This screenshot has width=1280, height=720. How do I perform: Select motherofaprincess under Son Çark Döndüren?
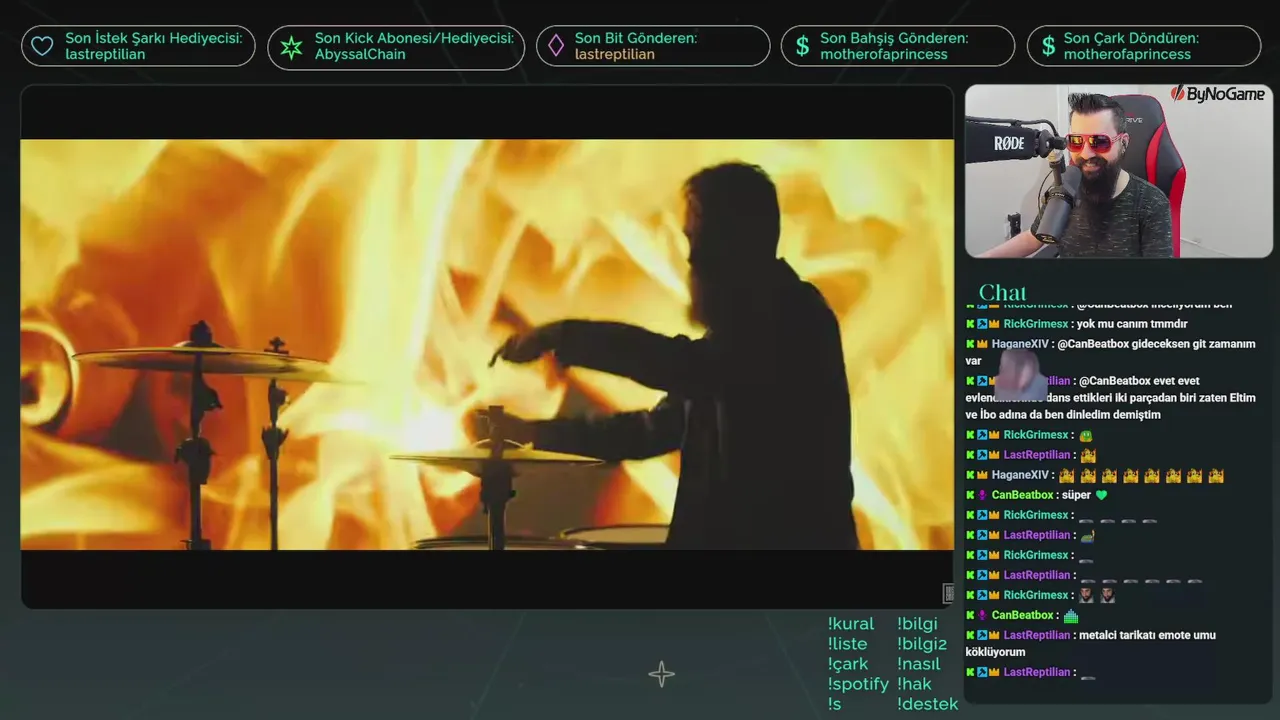pos(1127,54)
